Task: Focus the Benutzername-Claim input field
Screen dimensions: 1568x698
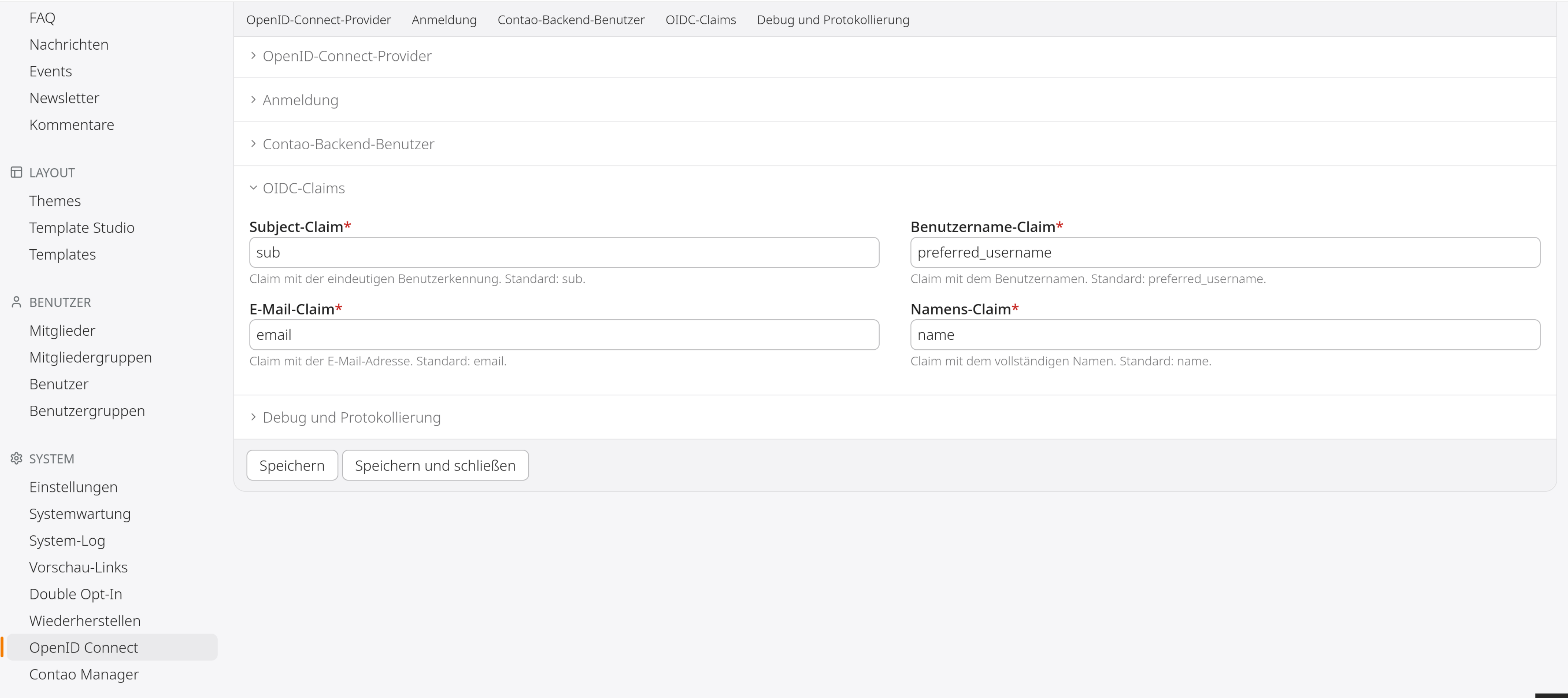Action: point(1225,253)
